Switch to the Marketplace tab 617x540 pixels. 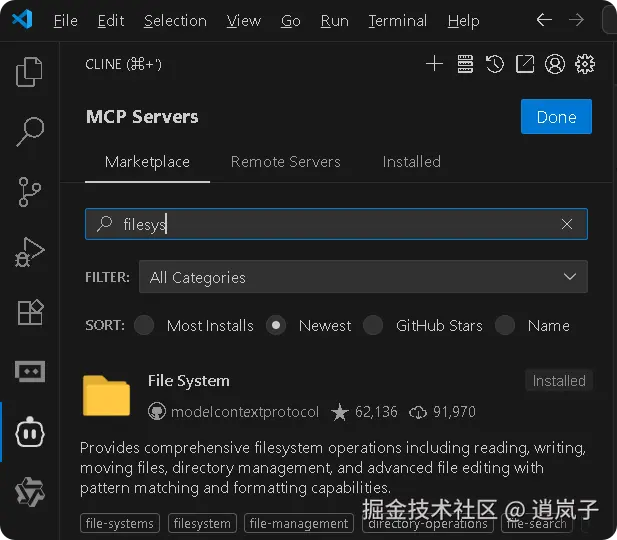tap(147, 162)
